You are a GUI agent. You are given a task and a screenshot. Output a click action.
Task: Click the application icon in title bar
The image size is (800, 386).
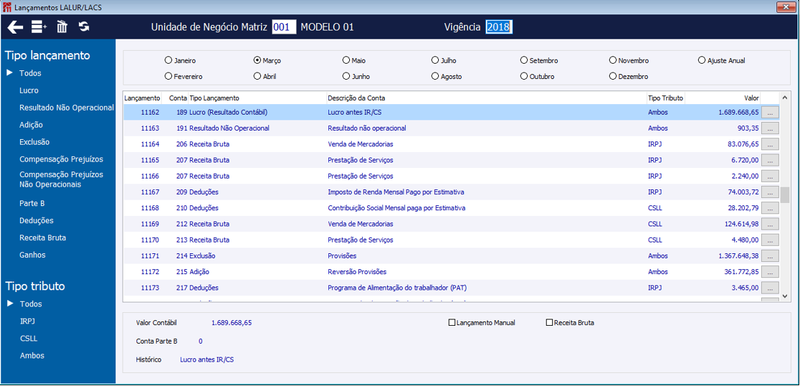(x=7, y=7)
